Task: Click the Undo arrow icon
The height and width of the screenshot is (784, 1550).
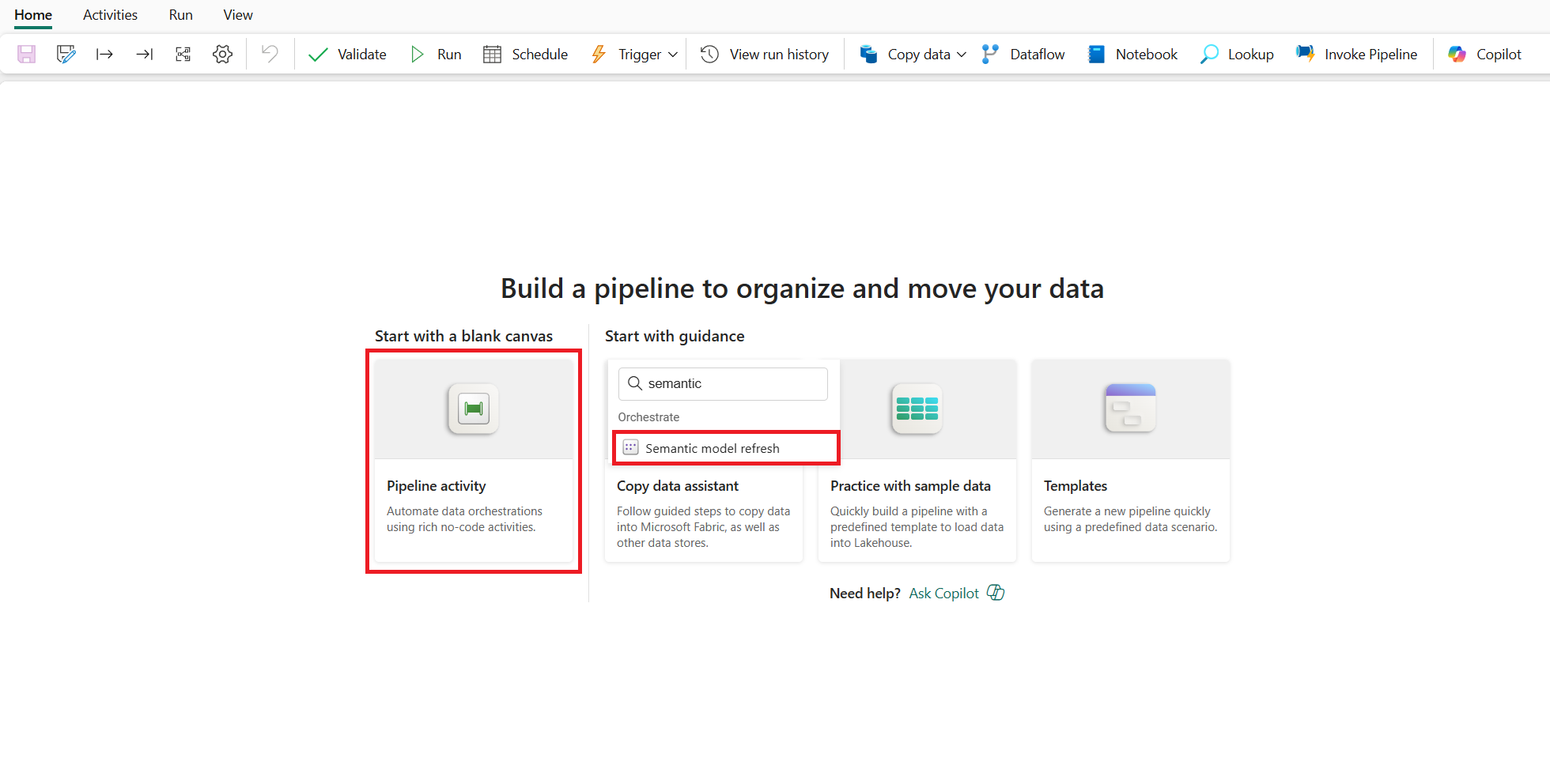Action: [270, 54]
